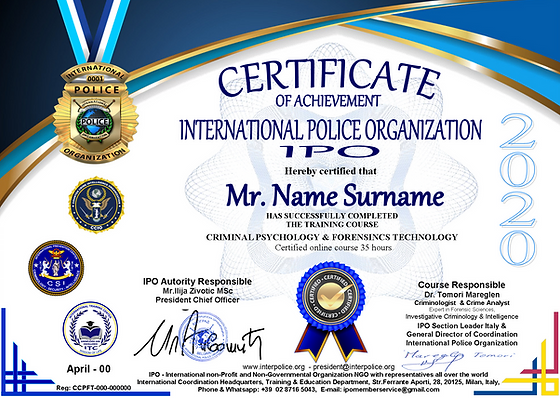The width and height of the screenshot is (560, 398).
Task: Click 'INTERNATIONAL POLICE ORGANIZATION' title text
Action: point(331,130)
